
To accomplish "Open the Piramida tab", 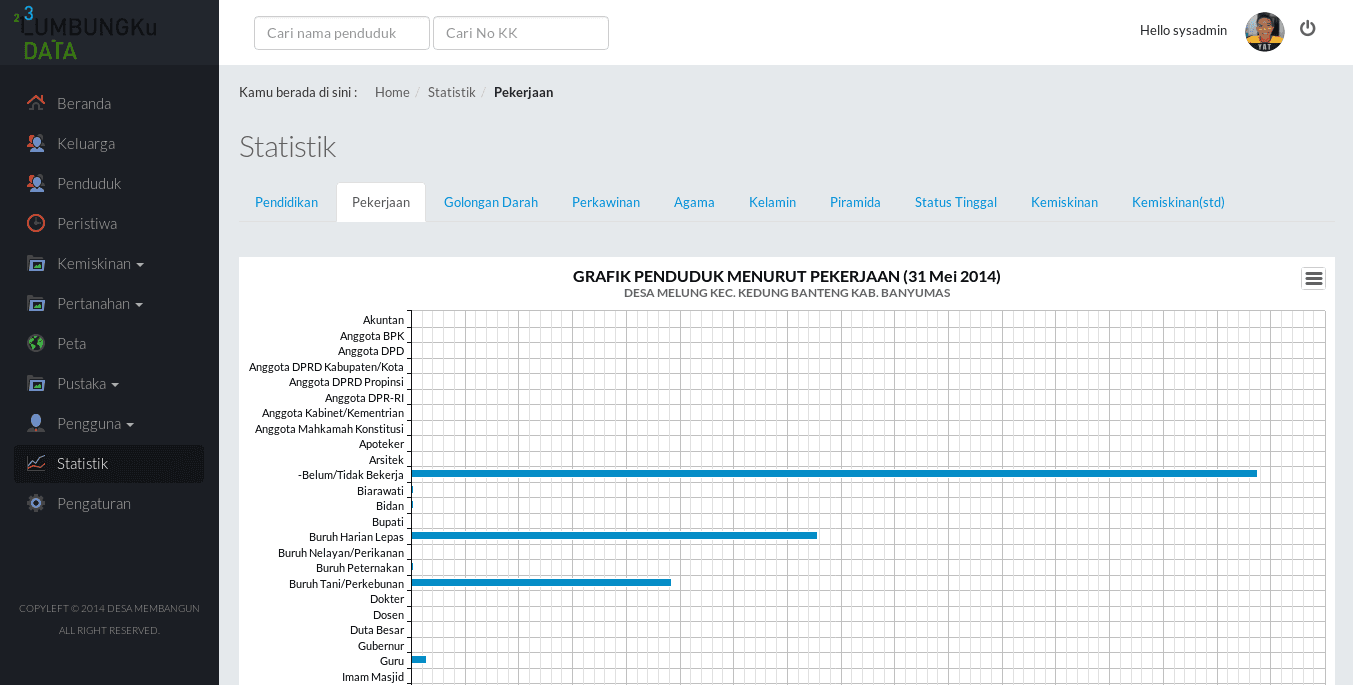I will click(x=855, y=202).
